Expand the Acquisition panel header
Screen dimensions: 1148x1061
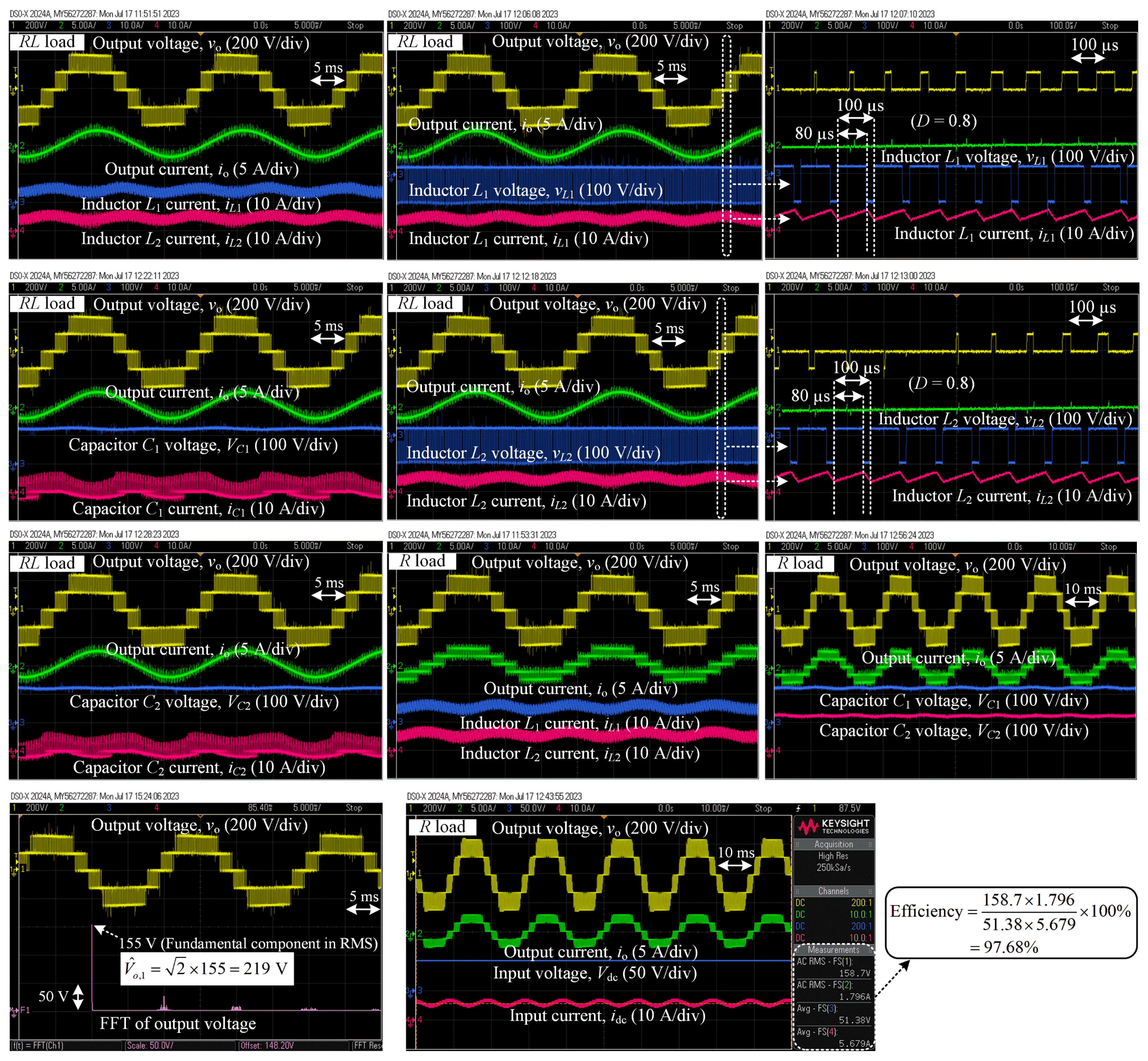click(833, 845)
